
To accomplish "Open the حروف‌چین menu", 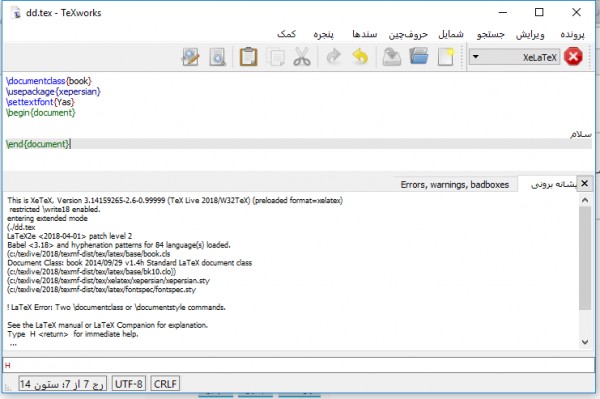I will (408, 34).
